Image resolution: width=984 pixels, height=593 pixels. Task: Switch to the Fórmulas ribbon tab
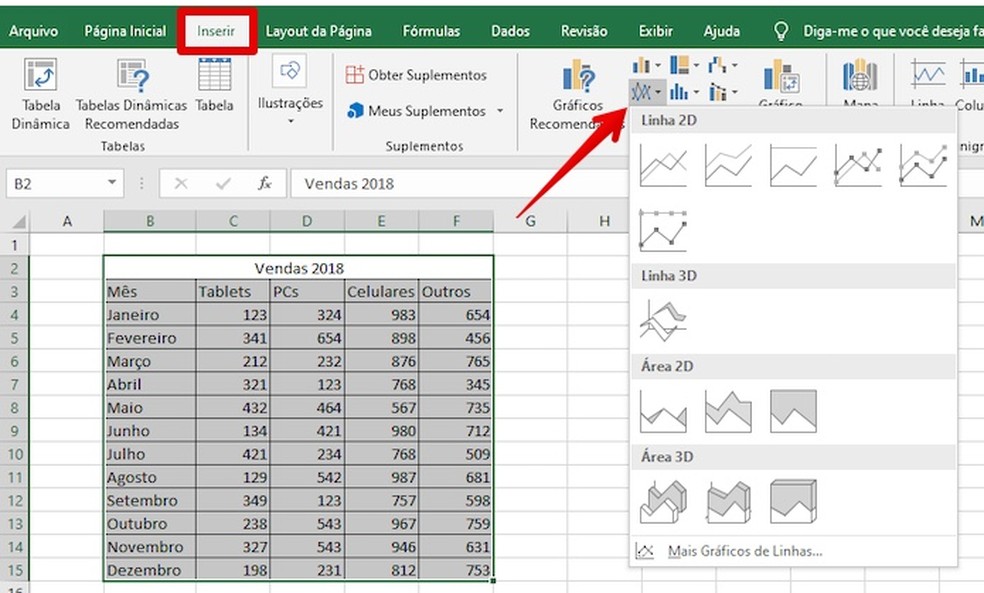(x=431, y=31)
